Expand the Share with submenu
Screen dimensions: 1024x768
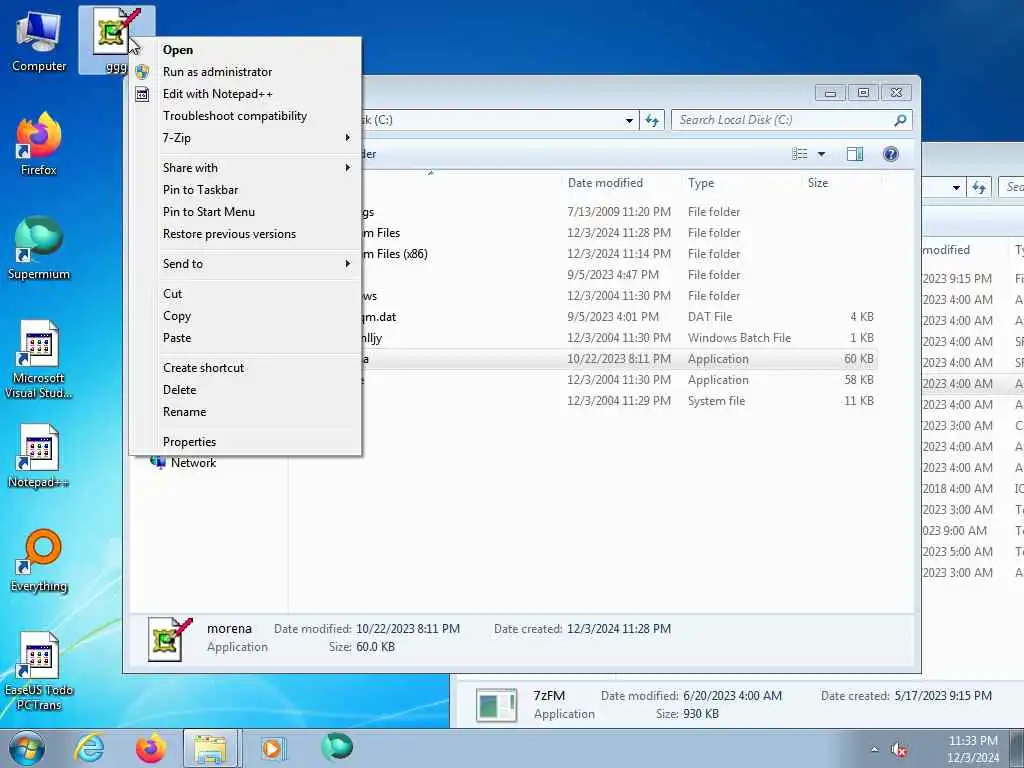click(246, 168)
